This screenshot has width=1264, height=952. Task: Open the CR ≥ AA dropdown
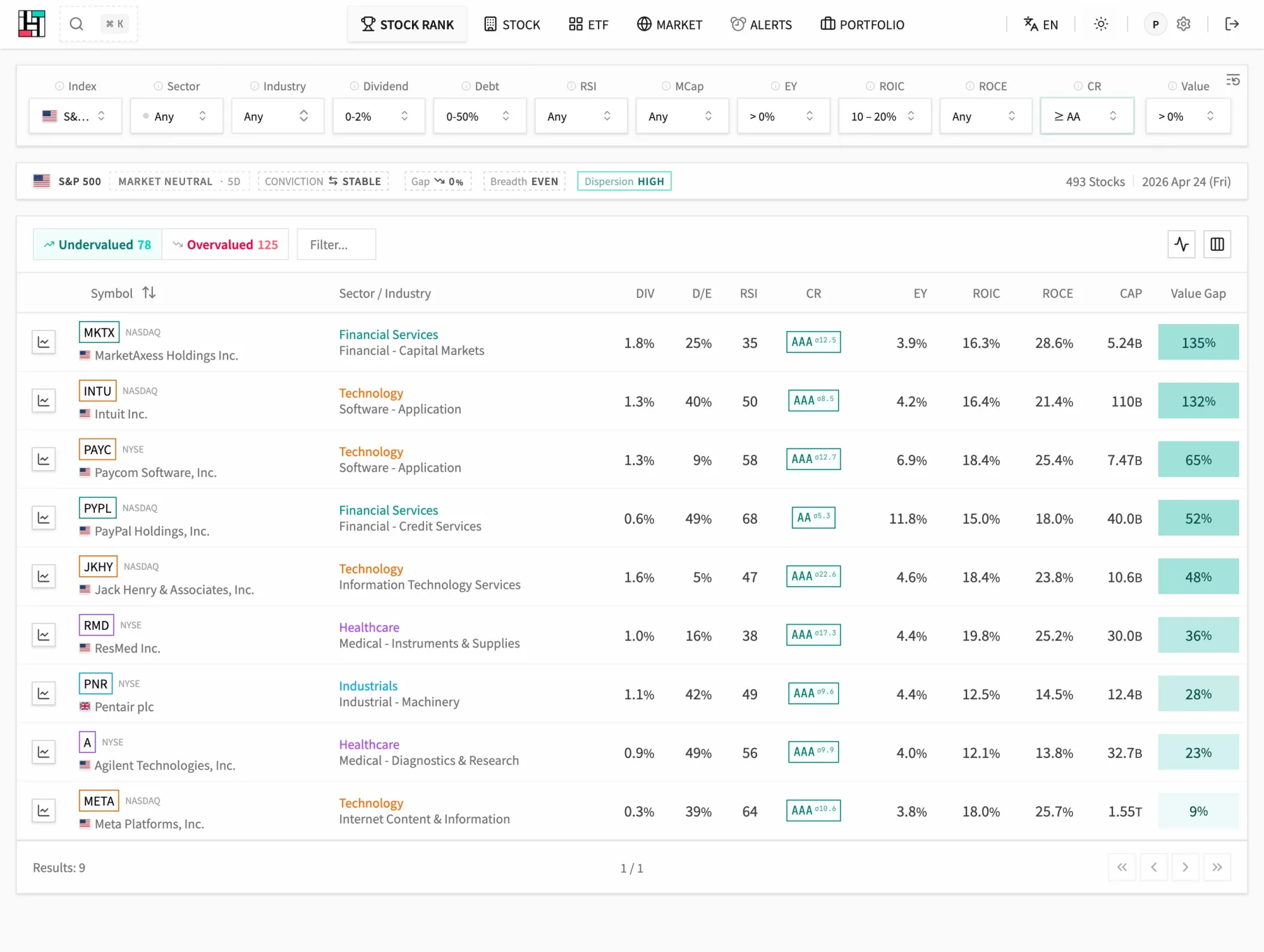pos(1087,116)
